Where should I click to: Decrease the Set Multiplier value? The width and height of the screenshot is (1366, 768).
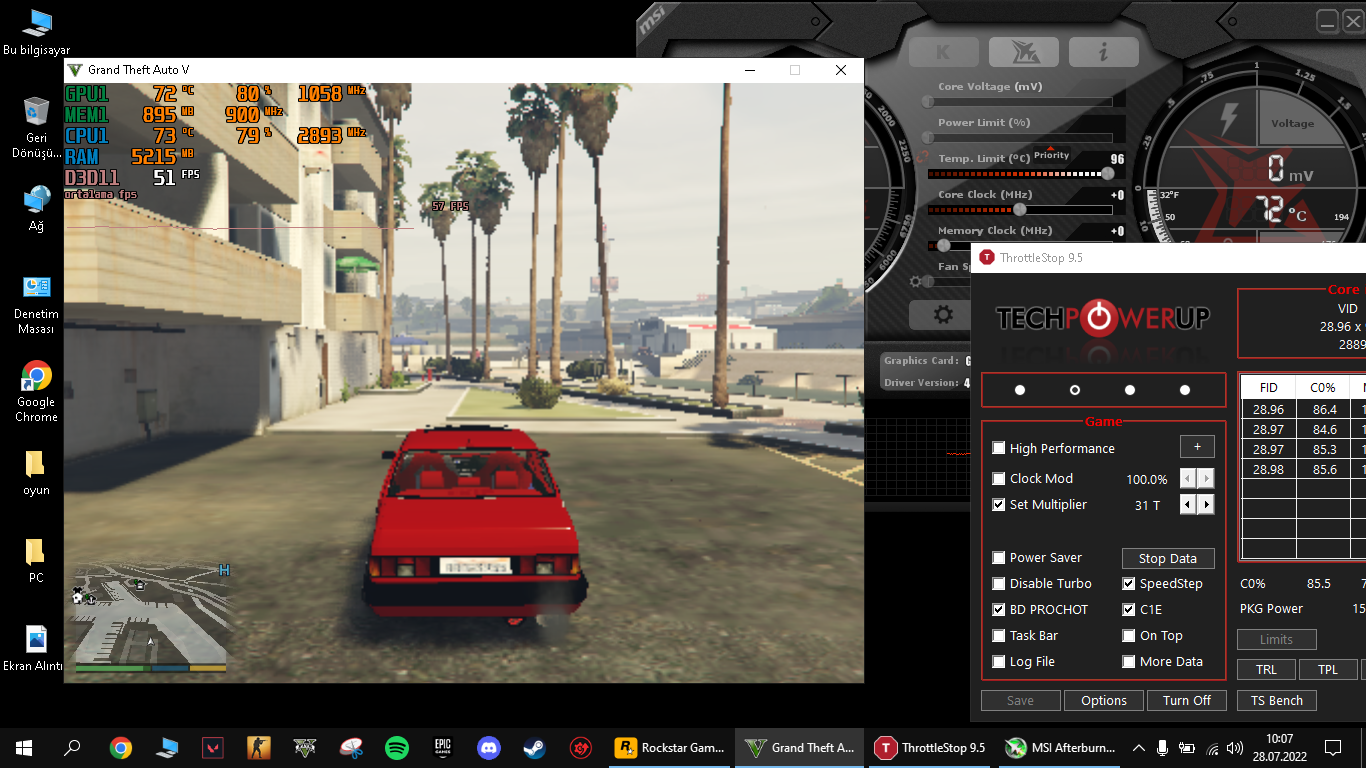pyautogui.click(x=1188, y=505)
